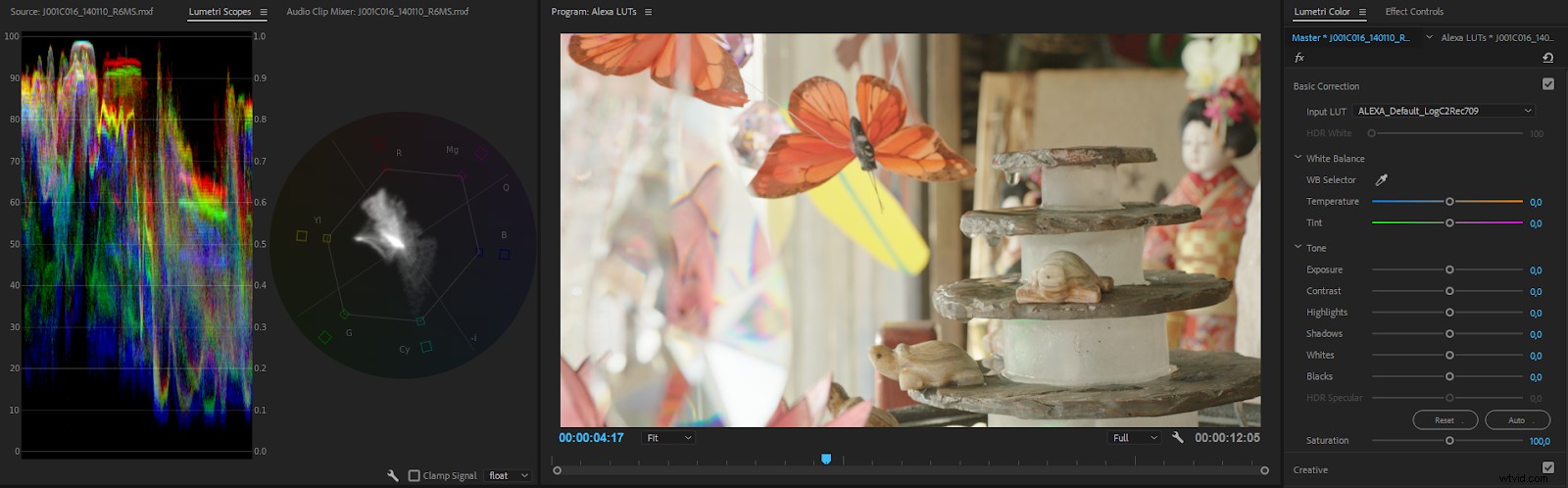Click the blue playhead marker
This screenshot has width=1568, height=488.
[826, 459]
